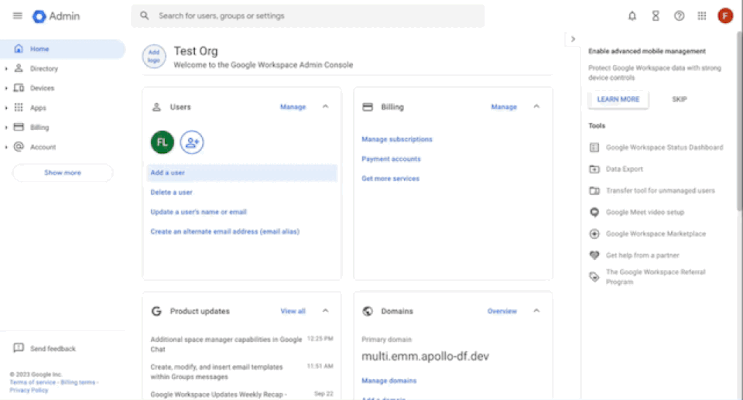Collapse the Product updates card

pos(326,311)
